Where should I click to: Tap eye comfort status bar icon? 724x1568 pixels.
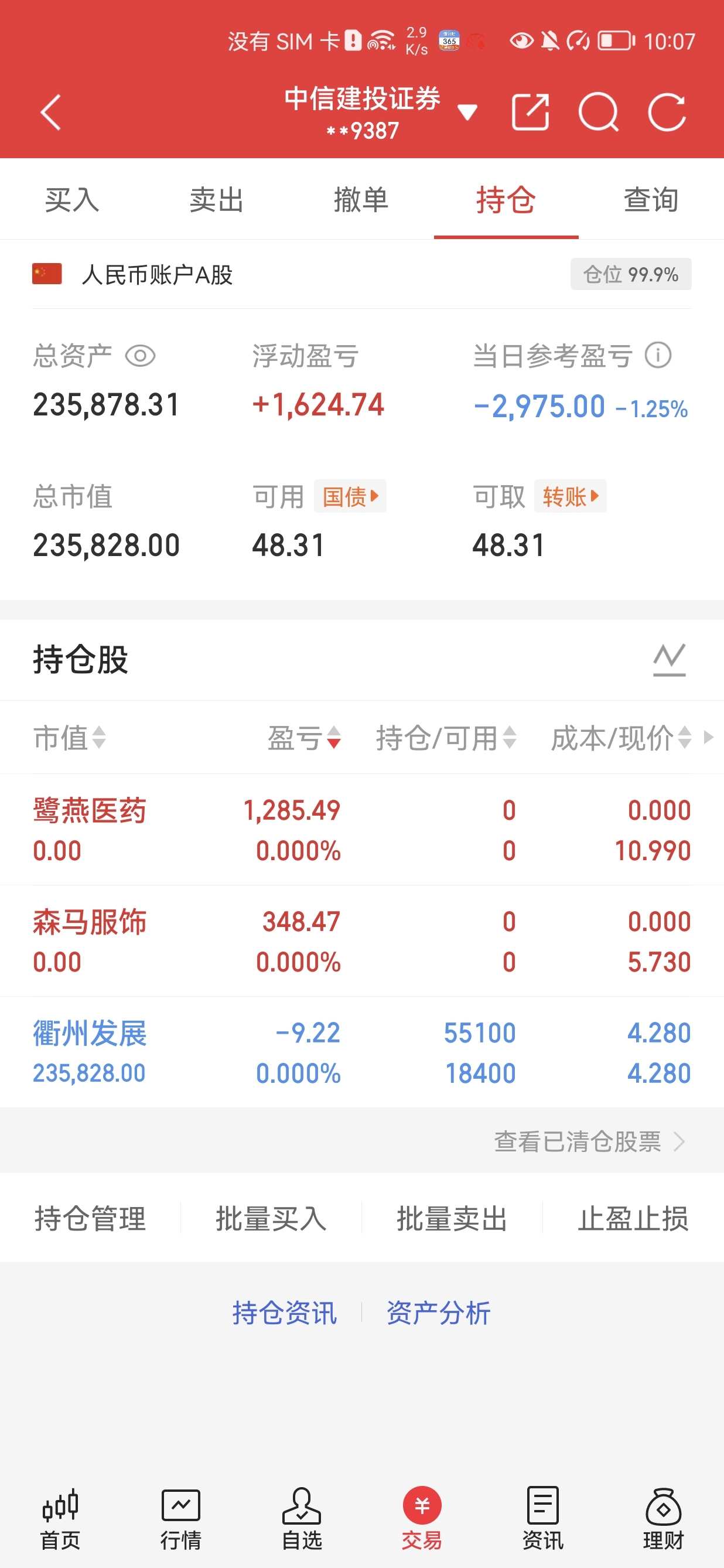pyautogui.click(x=521, y=41)
